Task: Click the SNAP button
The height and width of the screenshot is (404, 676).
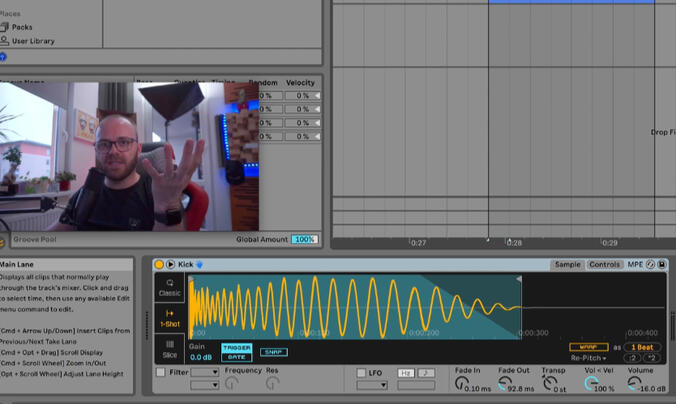Action: click(272, 352)
